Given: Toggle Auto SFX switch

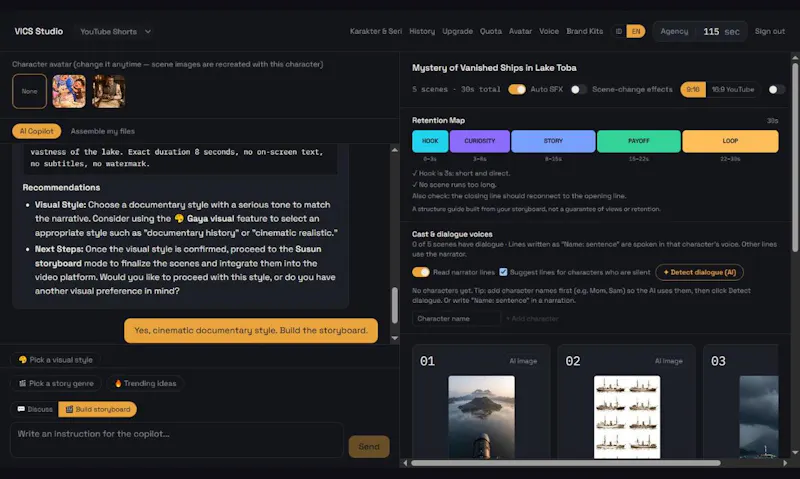Looking at the screenshot, I should 517,89.
